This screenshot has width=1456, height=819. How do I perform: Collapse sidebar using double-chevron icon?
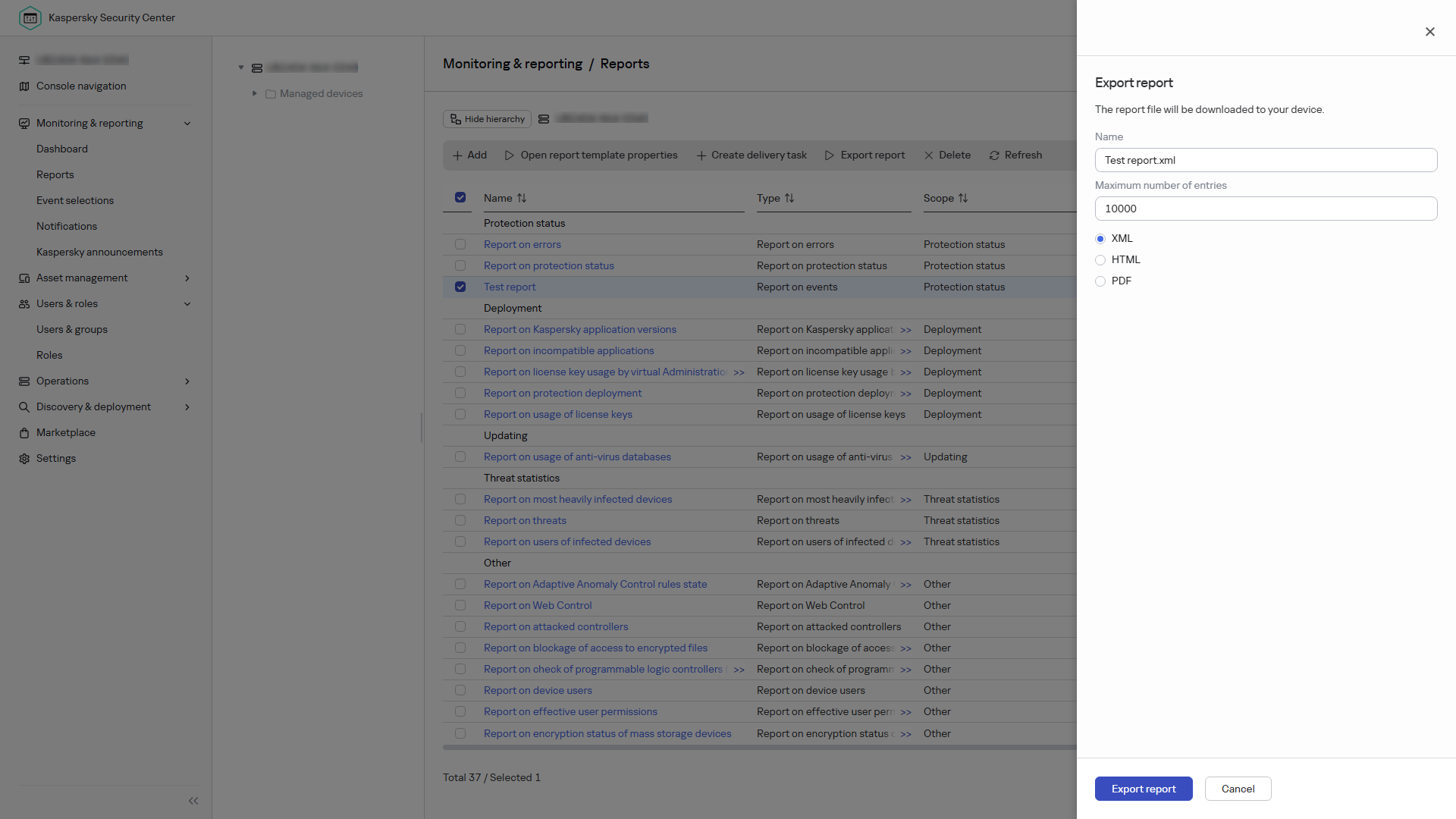[193, 801]
